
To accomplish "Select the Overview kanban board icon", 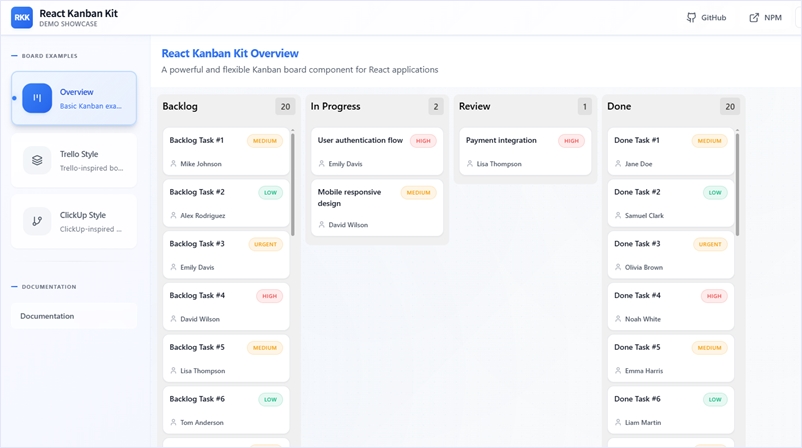I will [x=37, y=98].
